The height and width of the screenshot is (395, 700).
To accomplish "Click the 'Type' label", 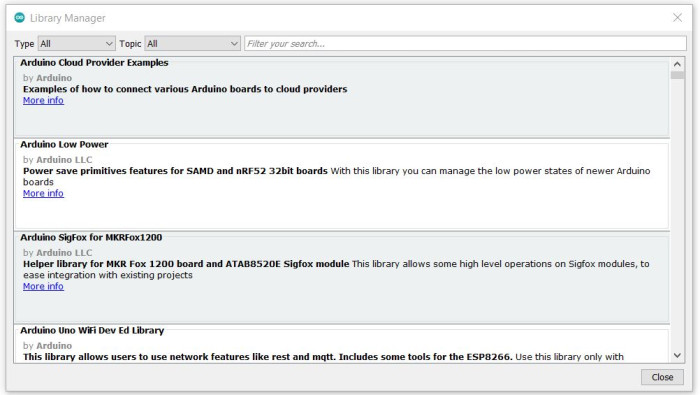I will point(24,44).
